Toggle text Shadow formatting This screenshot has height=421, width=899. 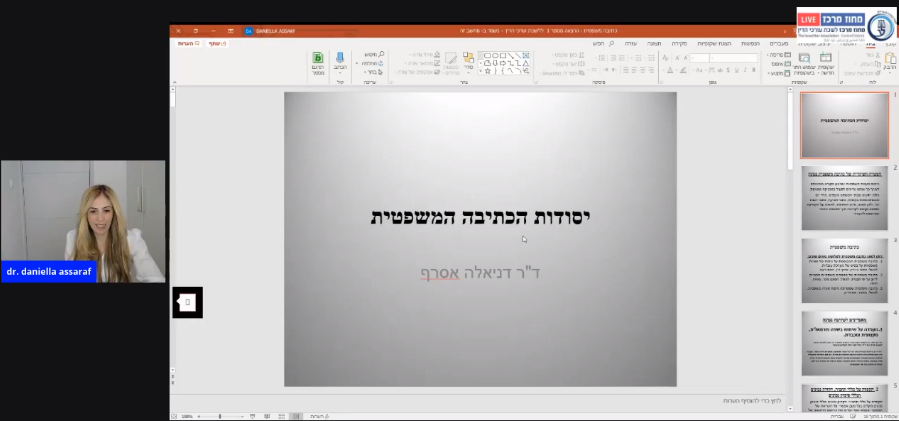(x=728, y=70)
